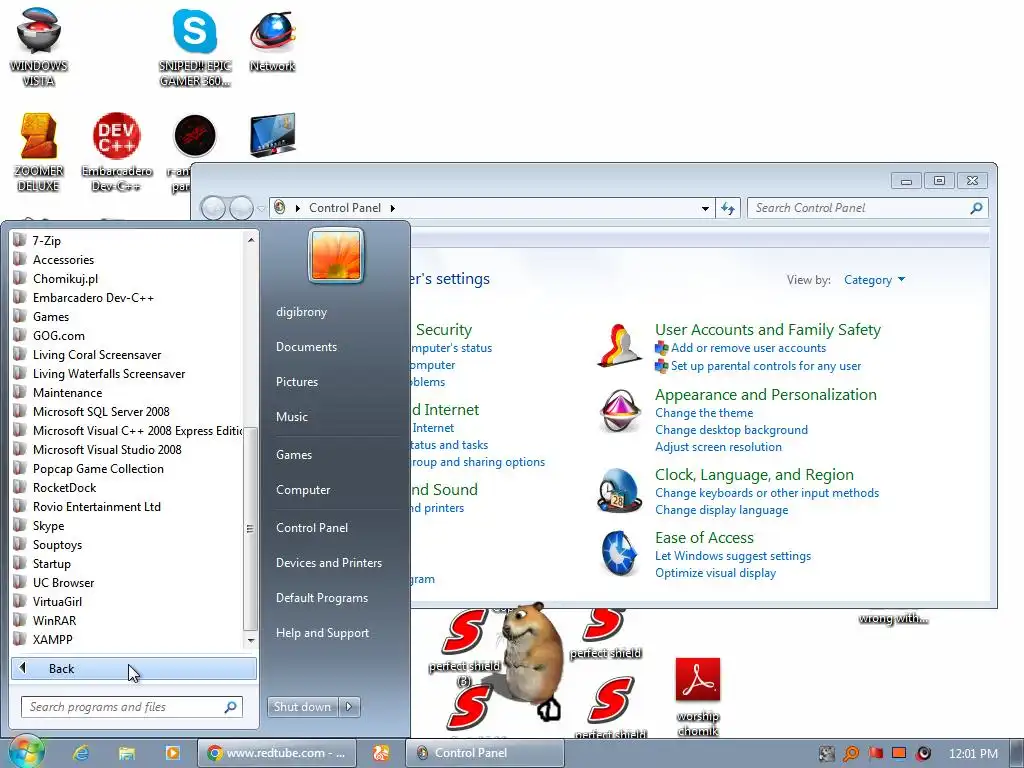Click the worship chomik PDF desktop icon
Image resolution: width=1024 pixels, height=768 pixels.
pos(697,696)
